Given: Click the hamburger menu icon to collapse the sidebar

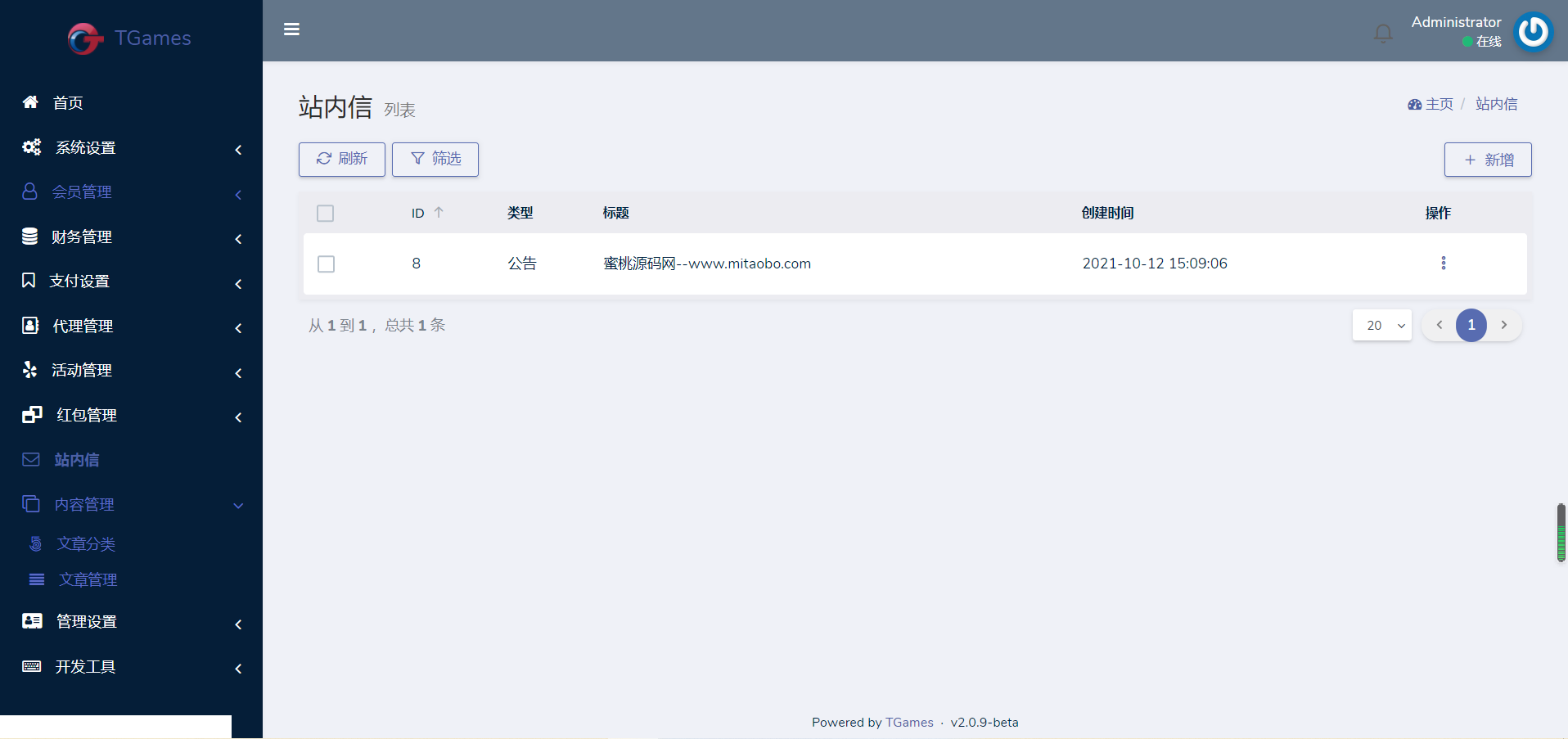Looking at the screenshot, I should [291, 29].
